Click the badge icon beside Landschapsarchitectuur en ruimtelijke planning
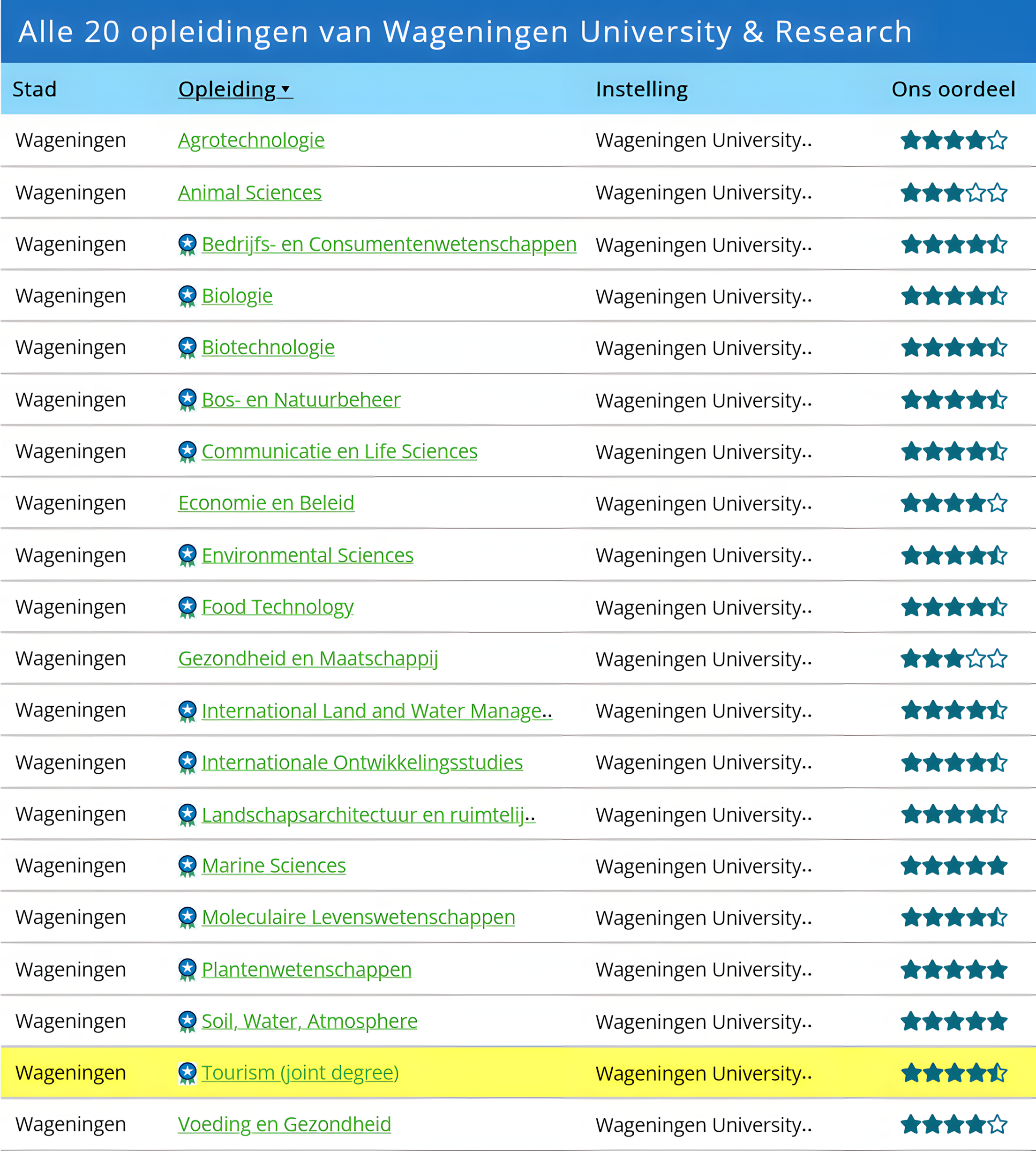The width and height of the screenshot is (1036, 1151). point(188,815)
